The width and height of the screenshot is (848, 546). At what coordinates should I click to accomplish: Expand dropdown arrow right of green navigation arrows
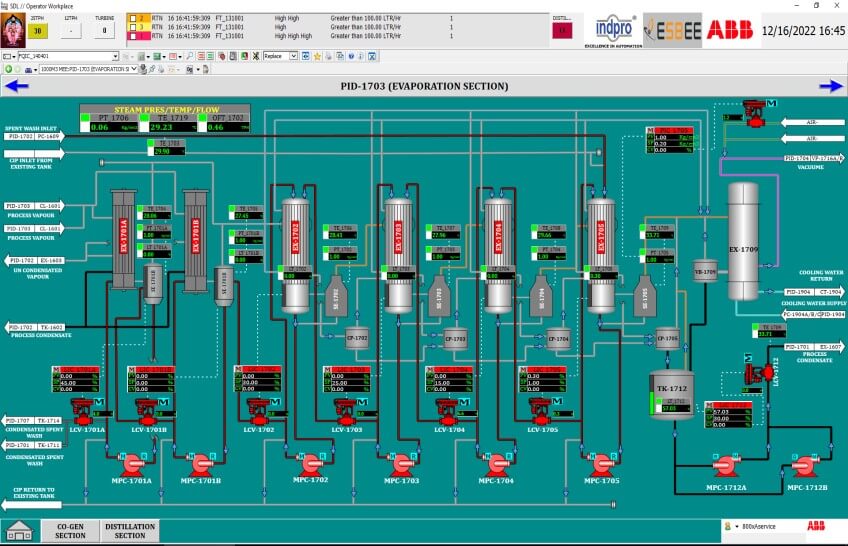[35, 69]
